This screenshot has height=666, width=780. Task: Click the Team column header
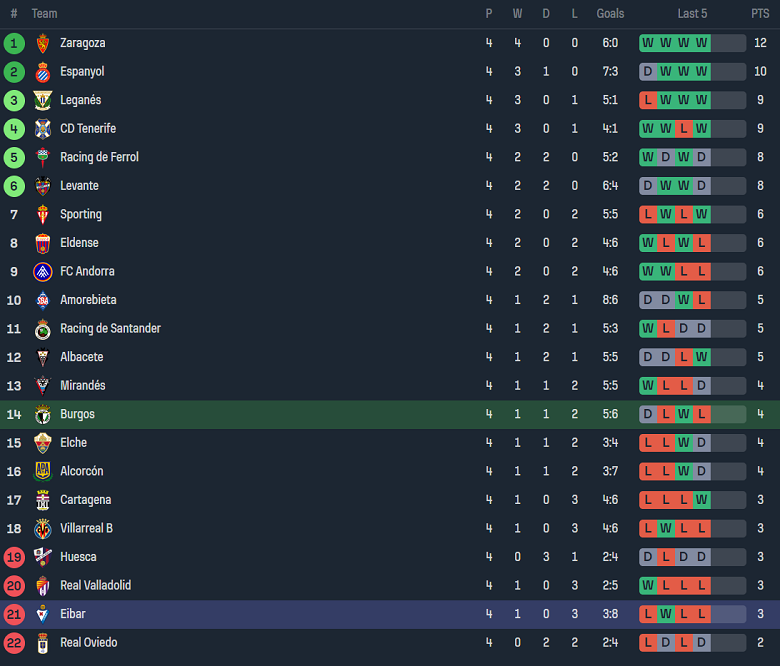44,14
